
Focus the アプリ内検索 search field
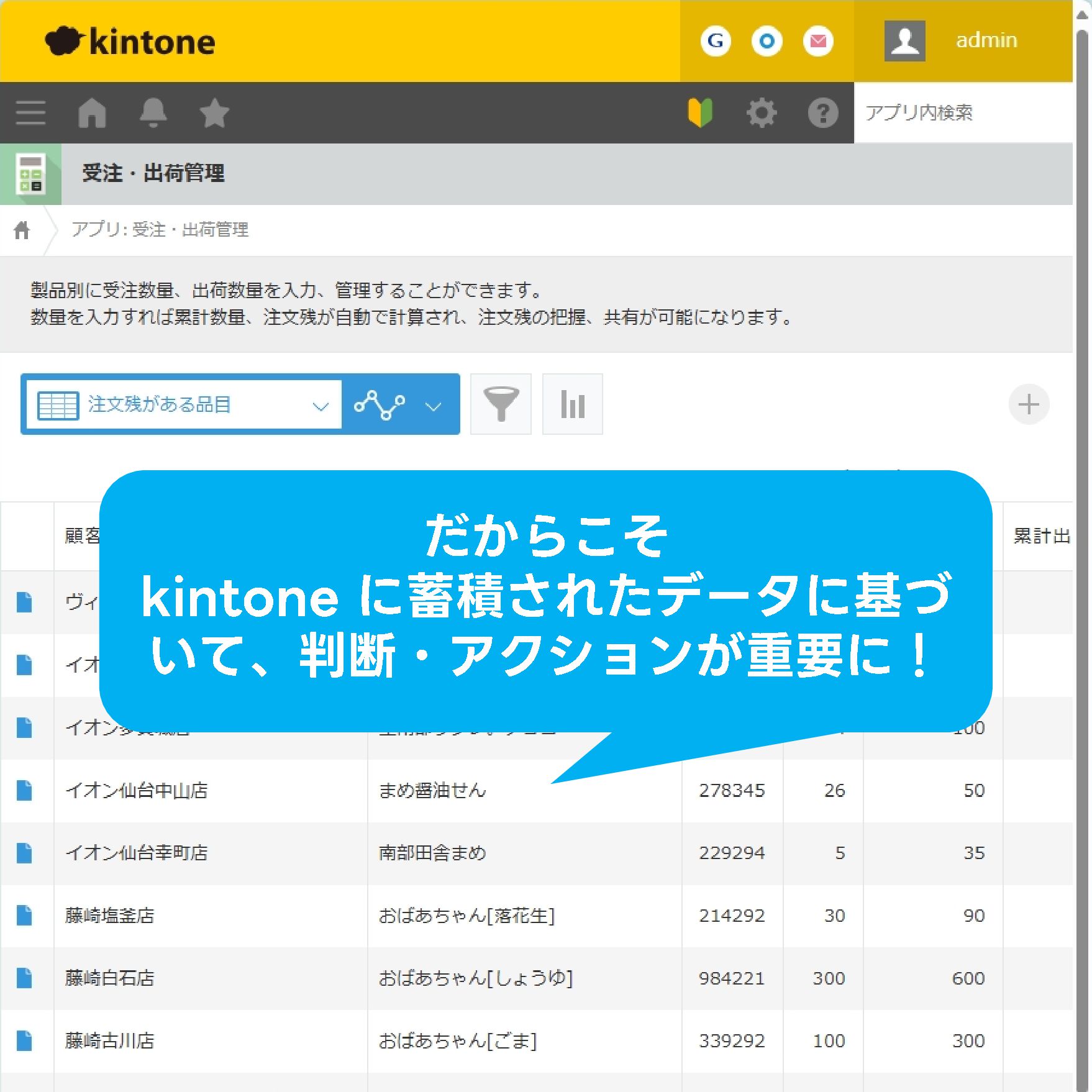point(963,112)
